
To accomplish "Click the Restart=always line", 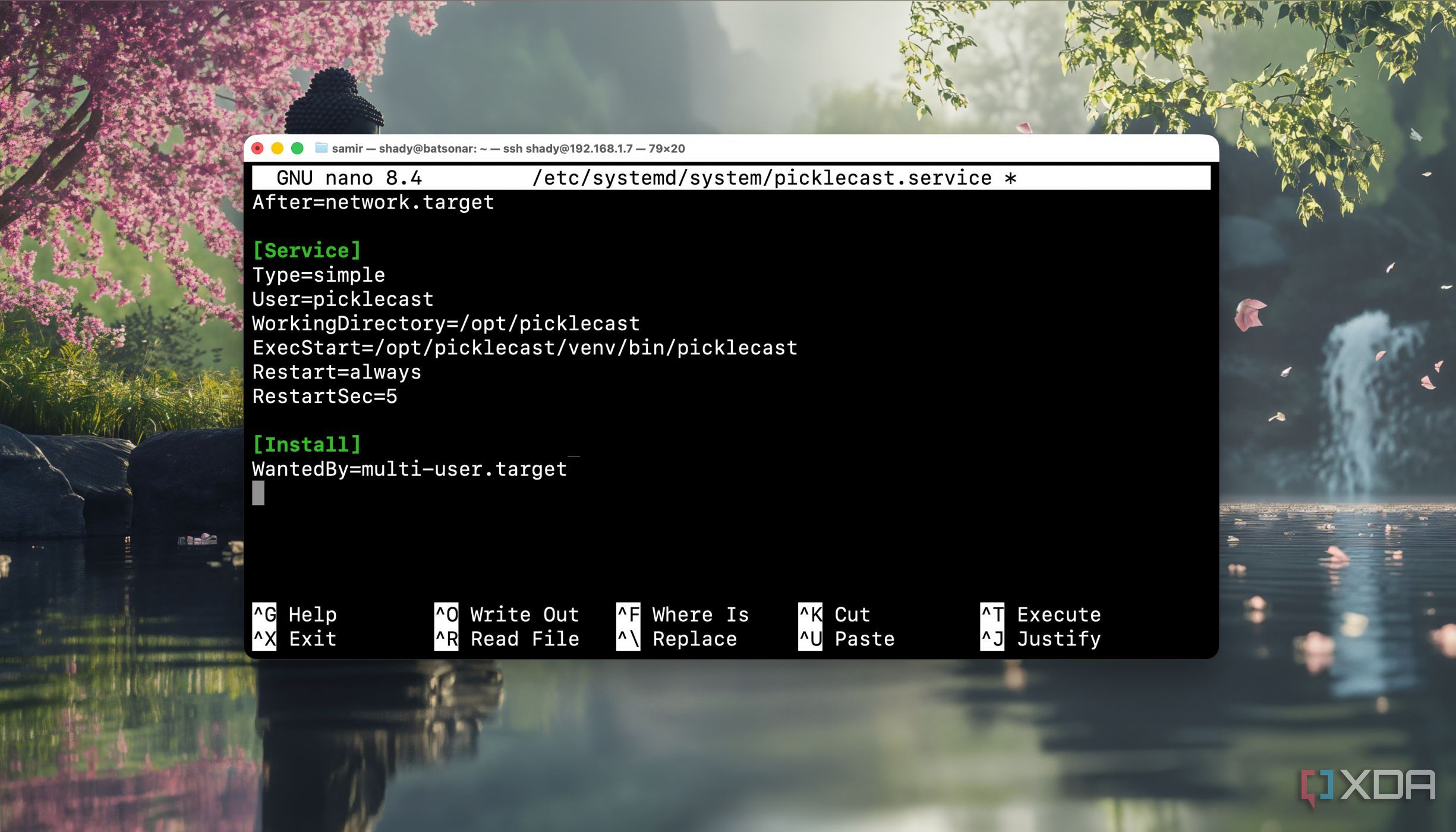I will pyautogui.click(x=337, y=373).
